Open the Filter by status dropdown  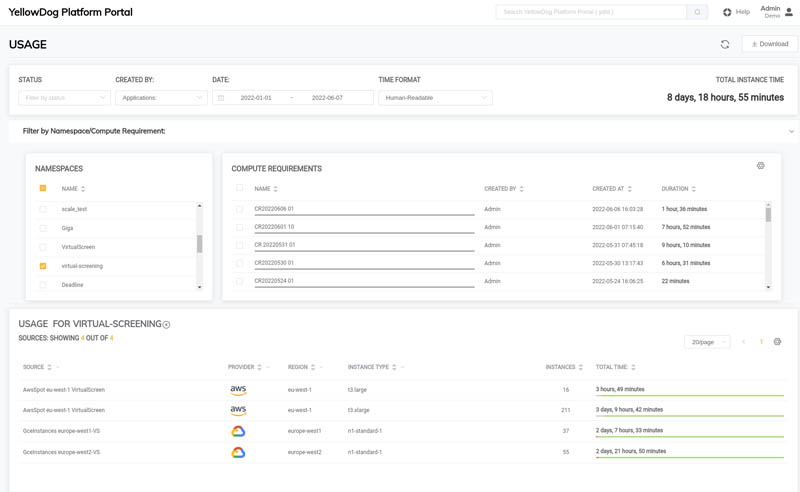tap(64, 98)
